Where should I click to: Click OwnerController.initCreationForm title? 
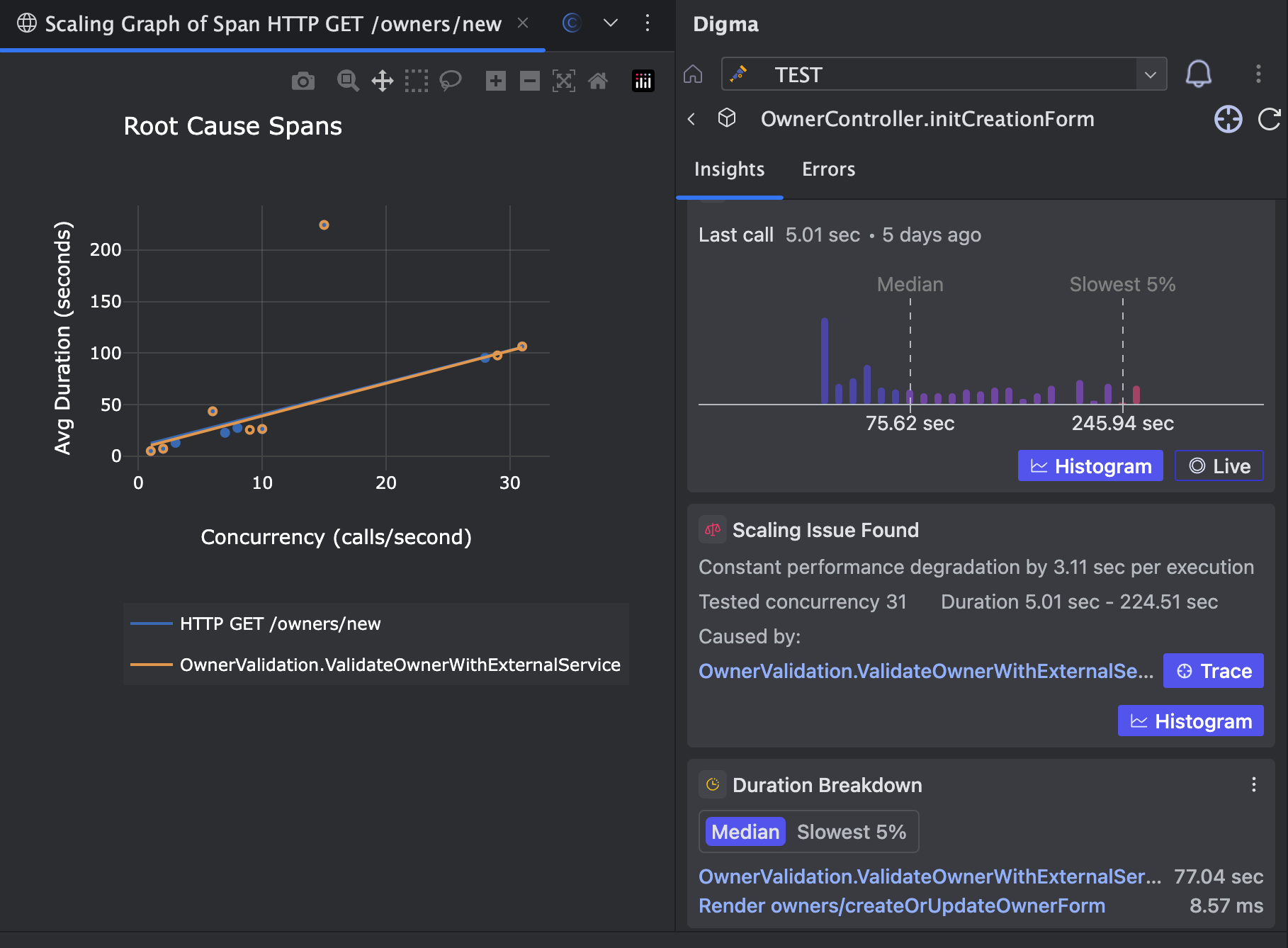coord(927,119)
